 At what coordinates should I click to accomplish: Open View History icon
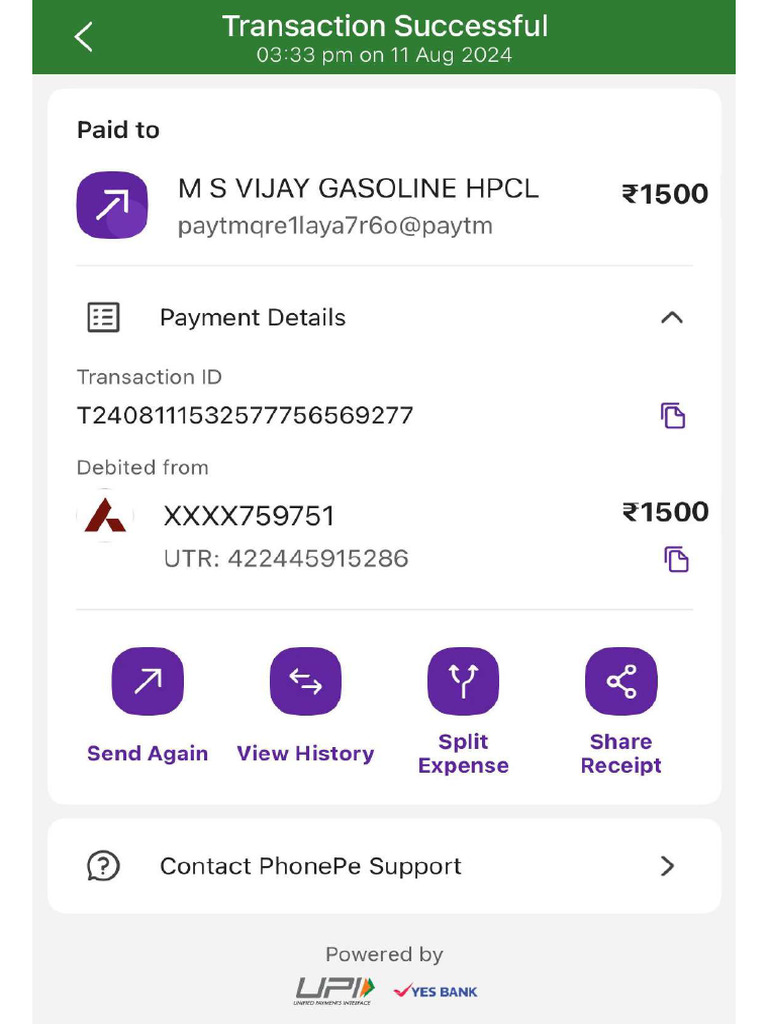coord(305,682)
